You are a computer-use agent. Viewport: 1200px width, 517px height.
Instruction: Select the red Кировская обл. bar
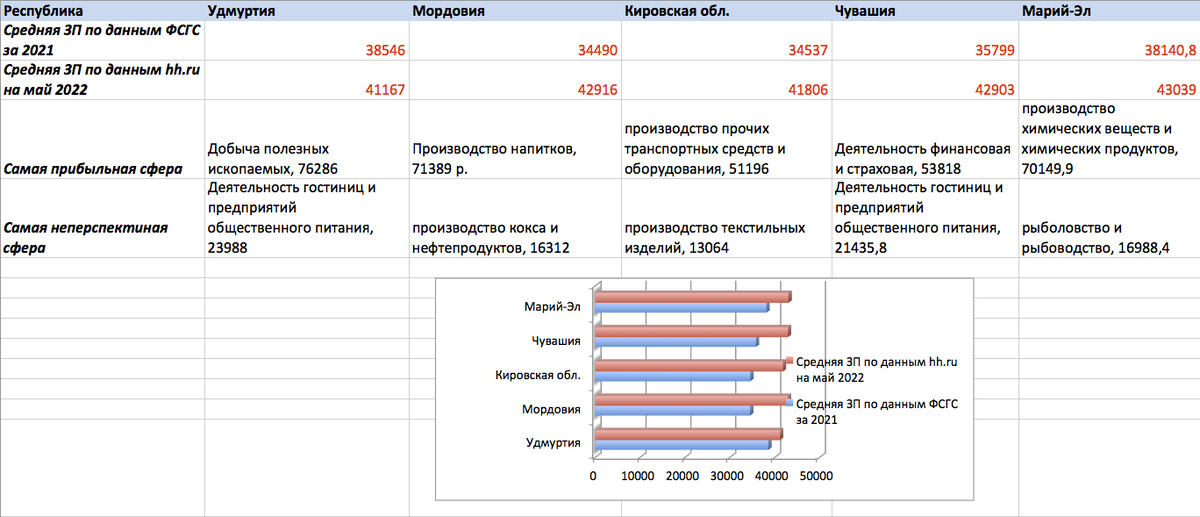pyautogui.click(x=689, y=365)
